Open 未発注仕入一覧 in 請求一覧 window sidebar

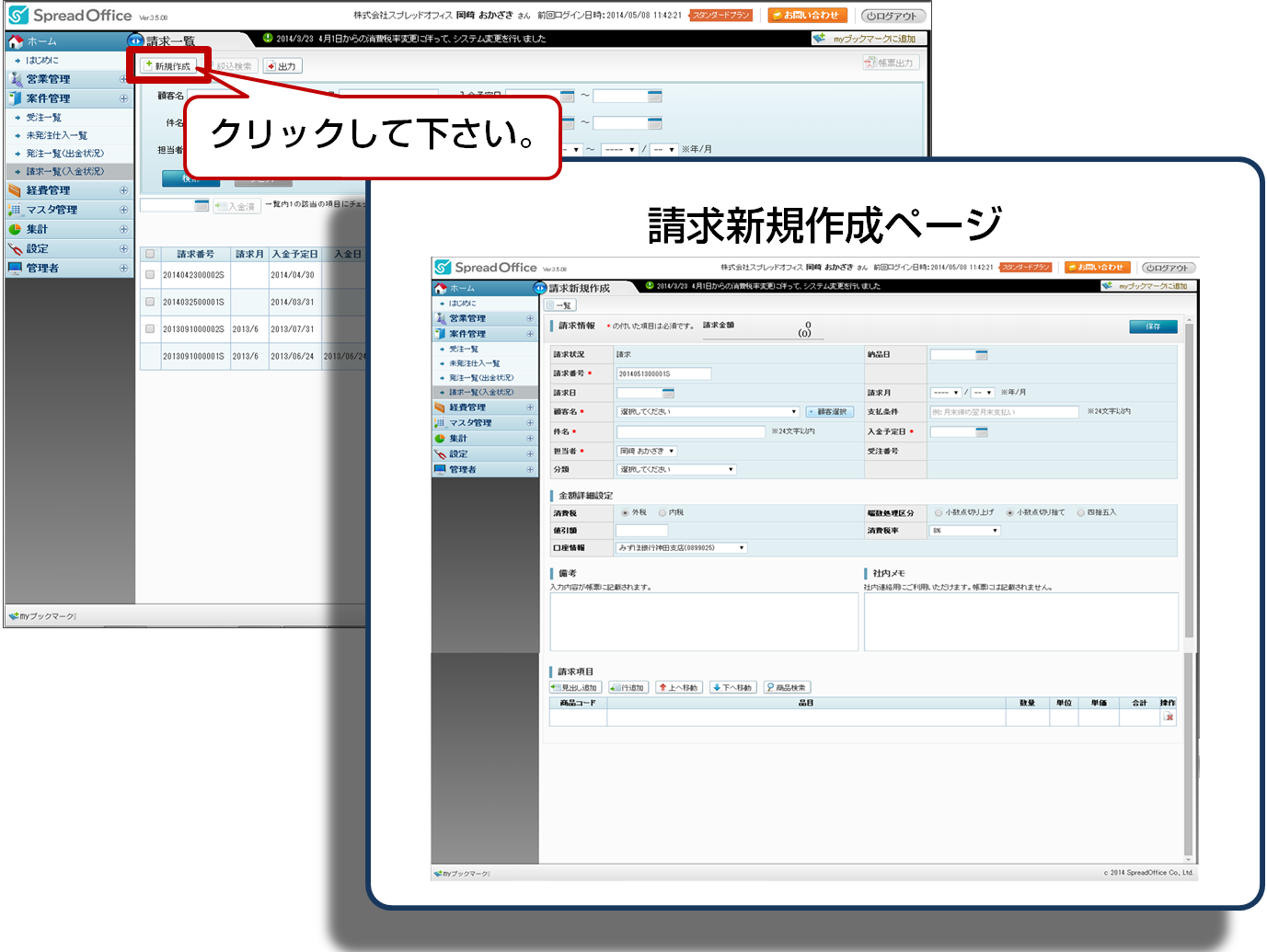click(57, 135)
